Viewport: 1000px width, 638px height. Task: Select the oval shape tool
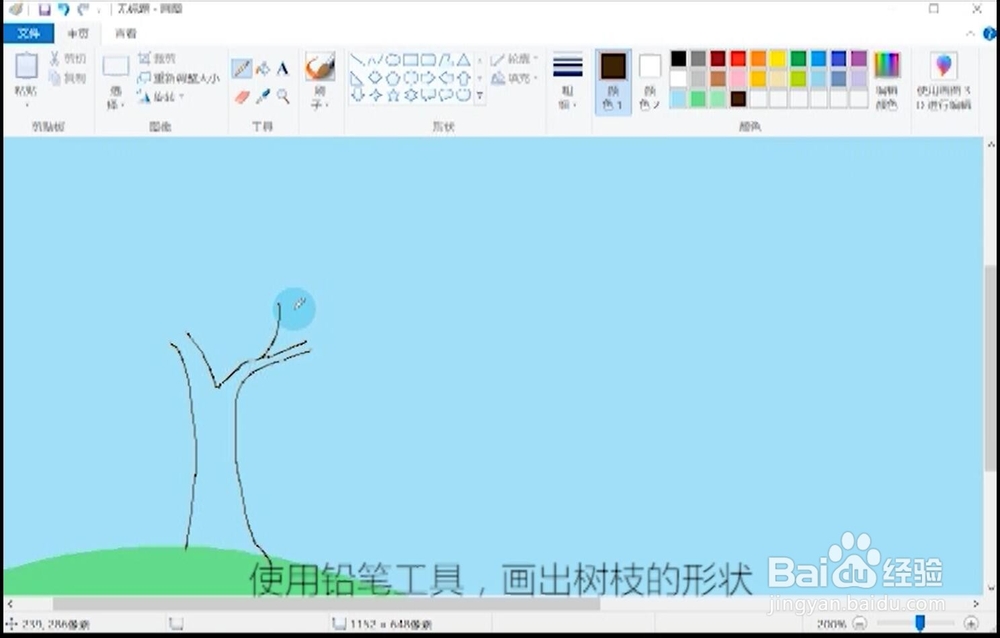pyautogui.click(x=392, y=58)
